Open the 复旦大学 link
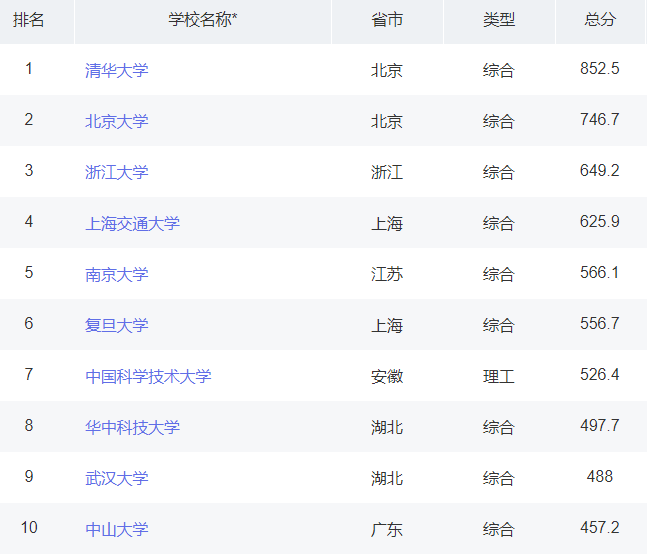The width and height of the screenshot is (647, 556). coord(116,325)
